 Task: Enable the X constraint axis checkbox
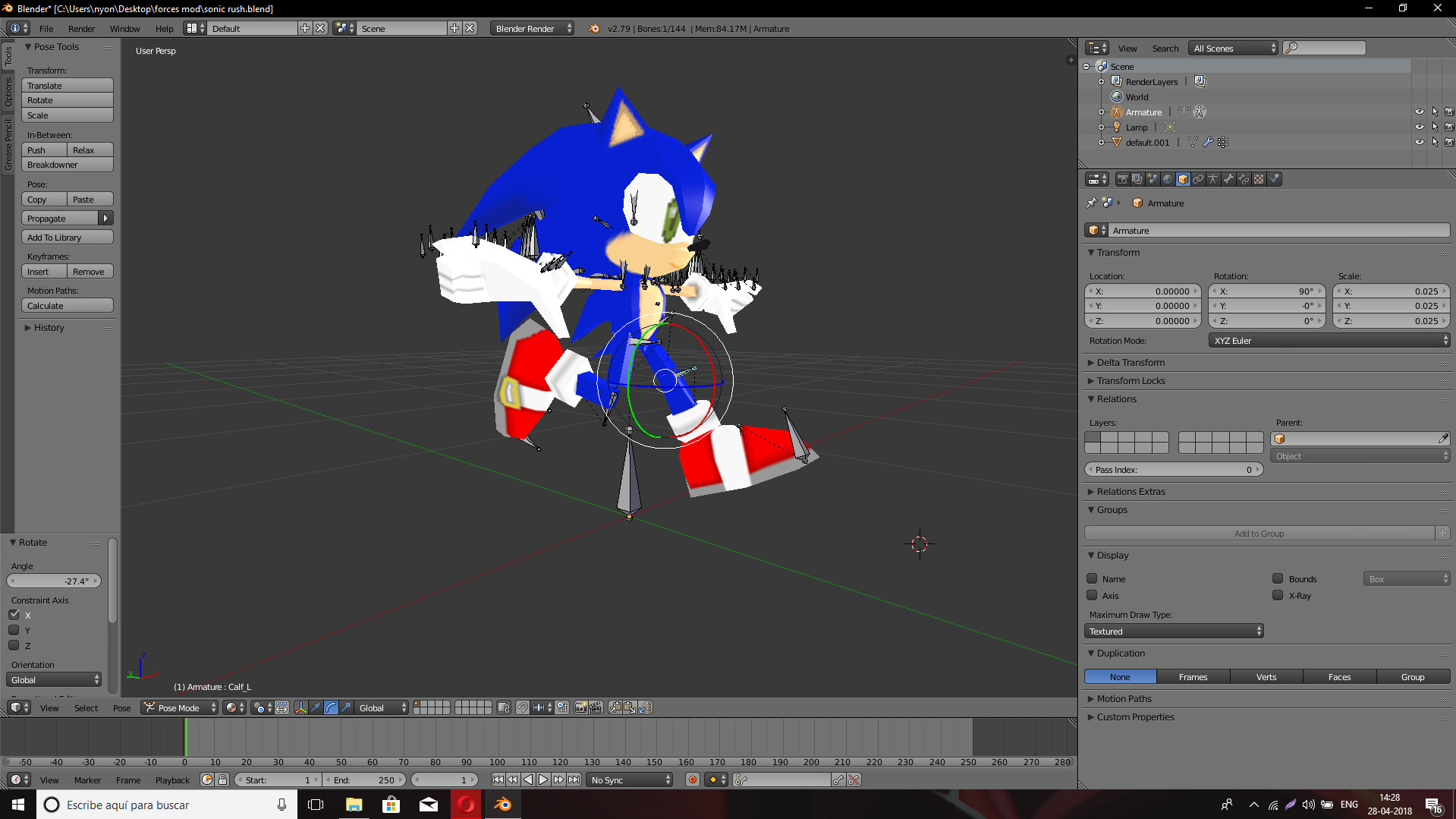(14, 615)
